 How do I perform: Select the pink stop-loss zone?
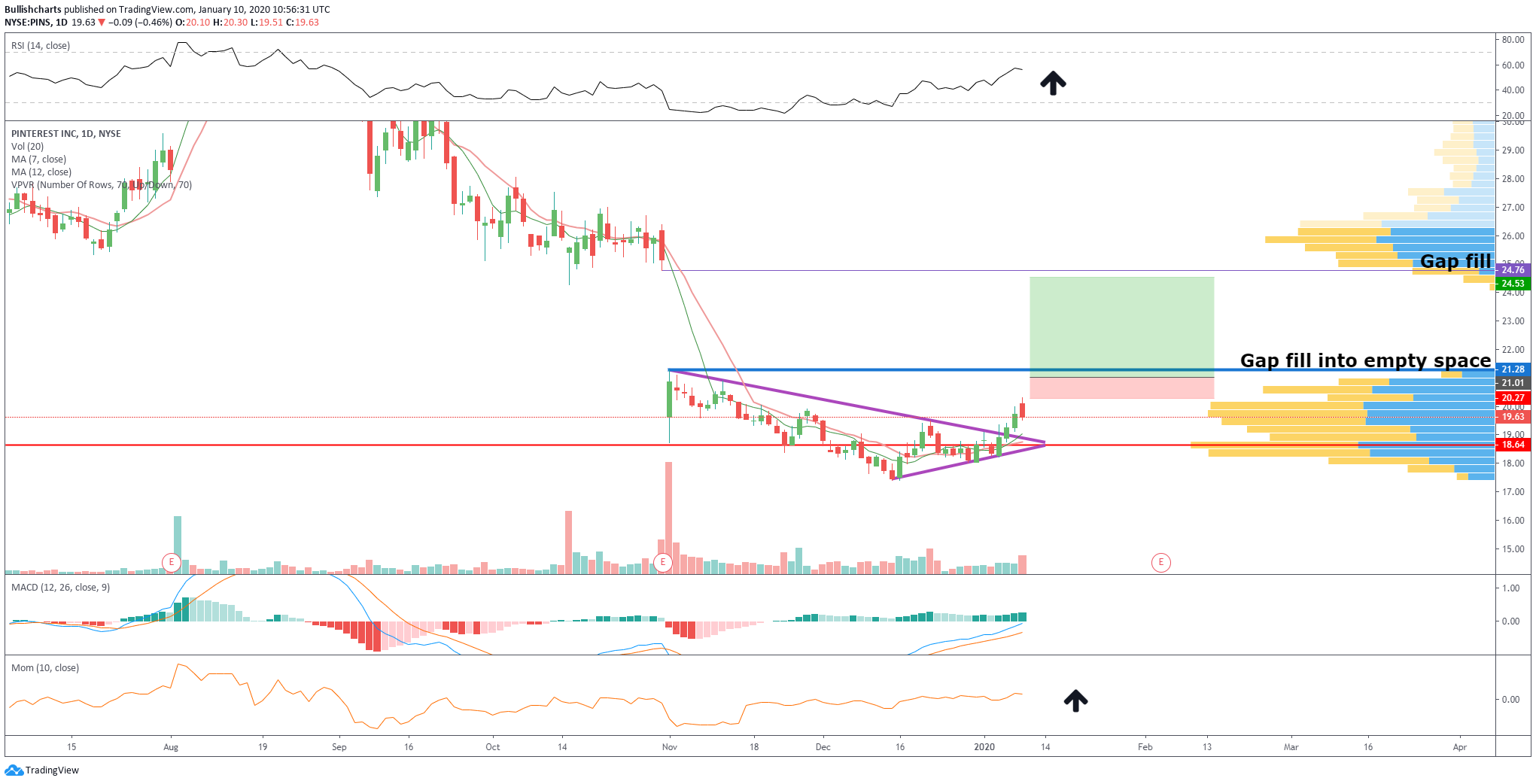pos(1121,387)
